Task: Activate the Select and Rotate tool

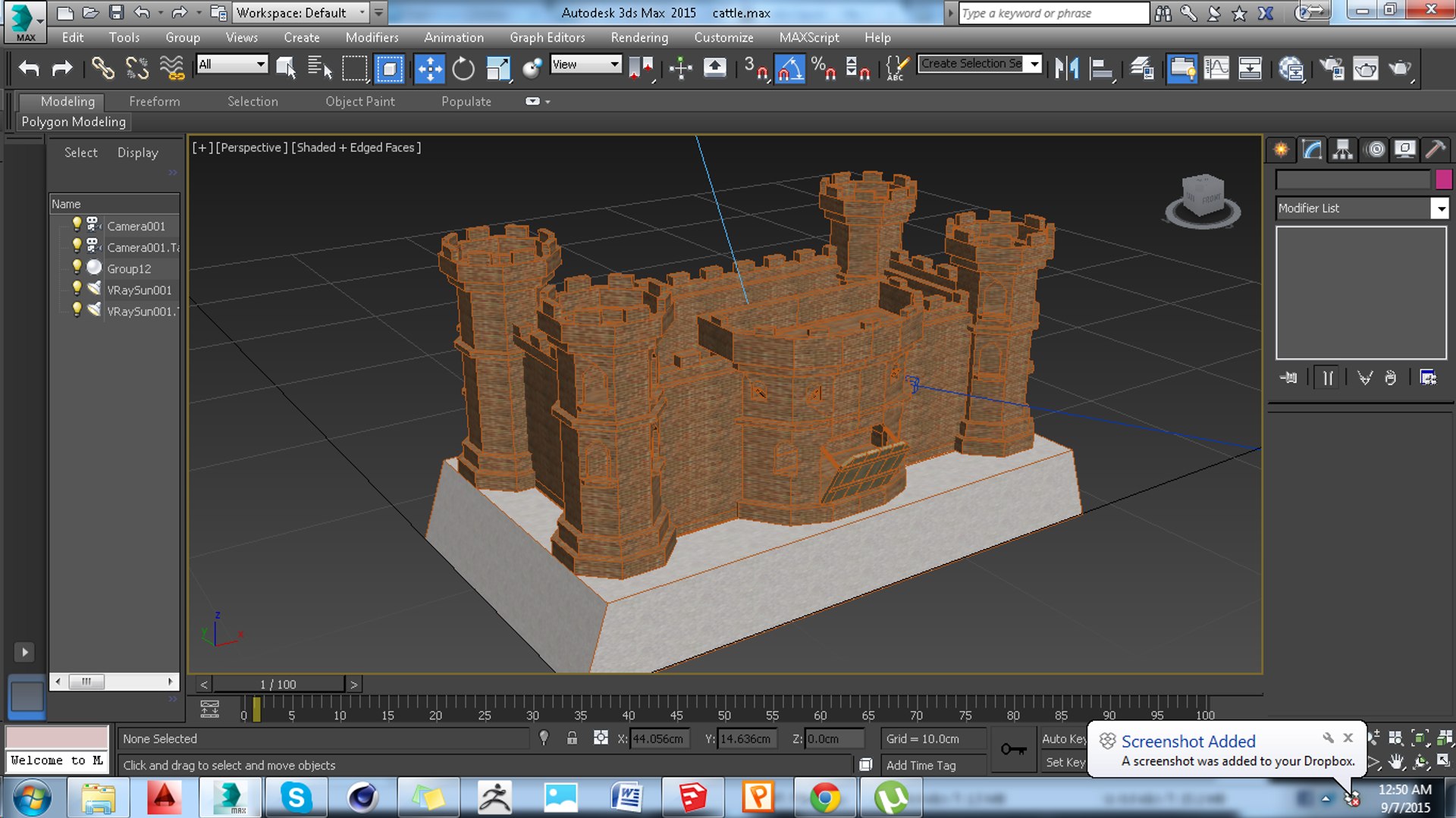Action: point(463,69)
